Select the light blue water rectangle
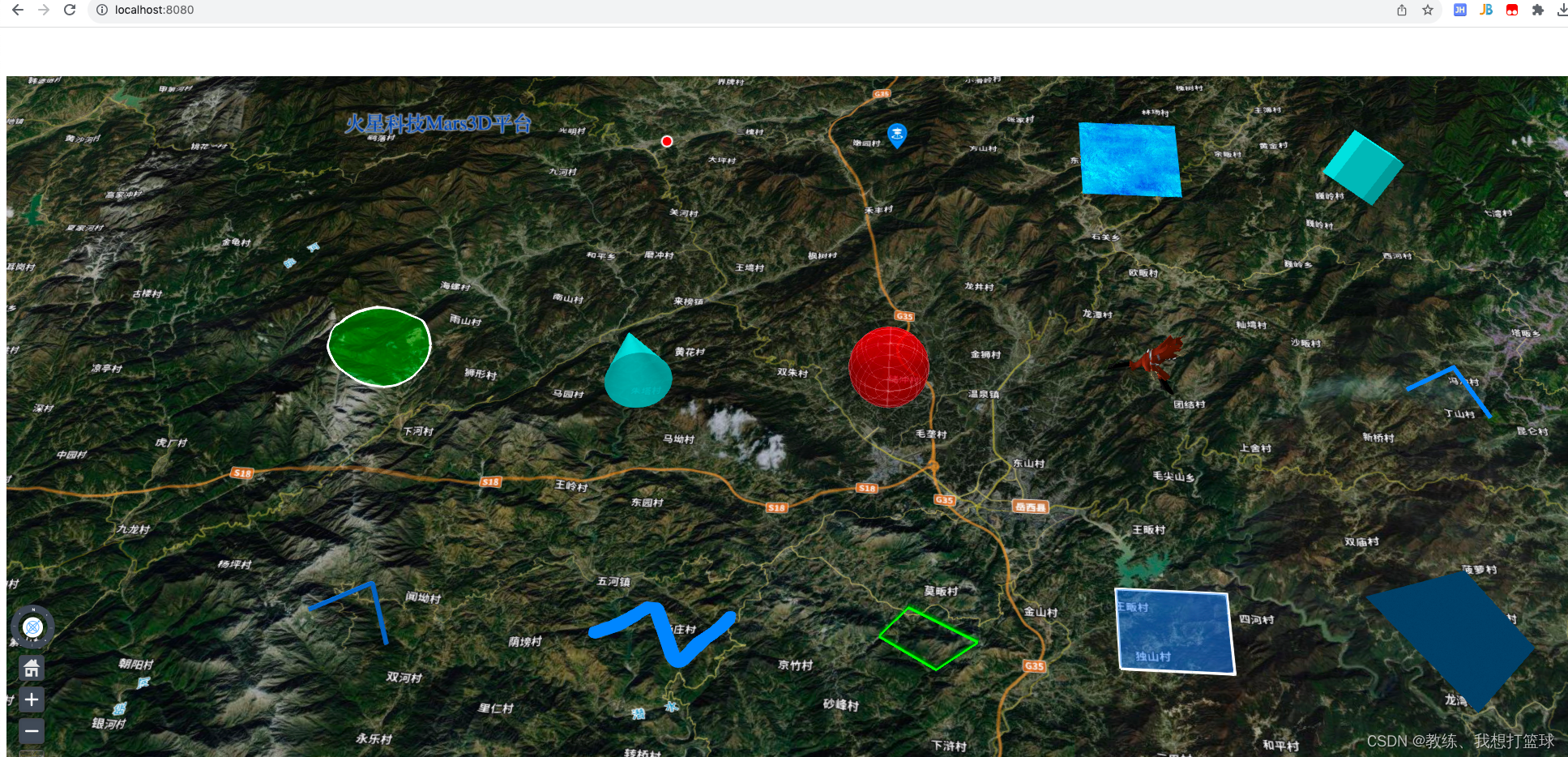 [1130, 160]
